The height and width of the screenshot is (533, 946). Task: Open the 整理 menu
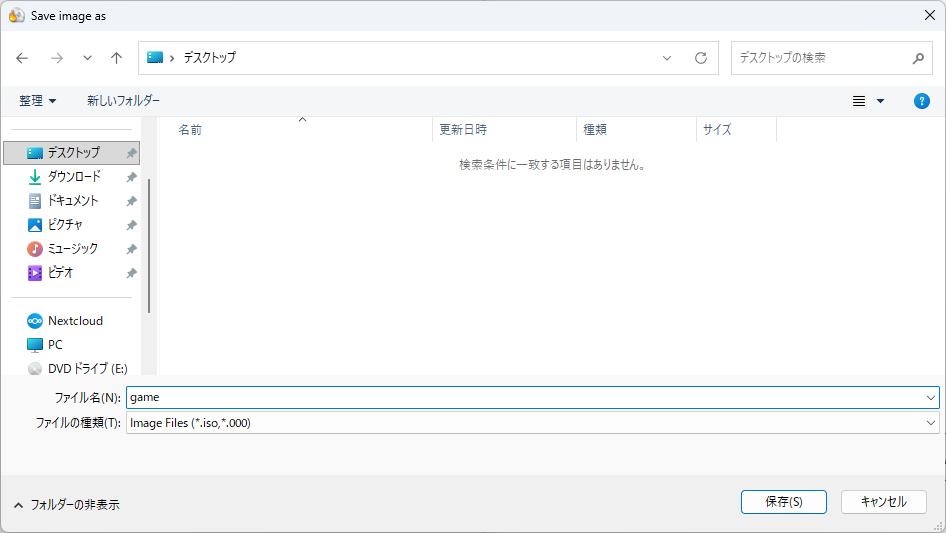coord(38,101)
